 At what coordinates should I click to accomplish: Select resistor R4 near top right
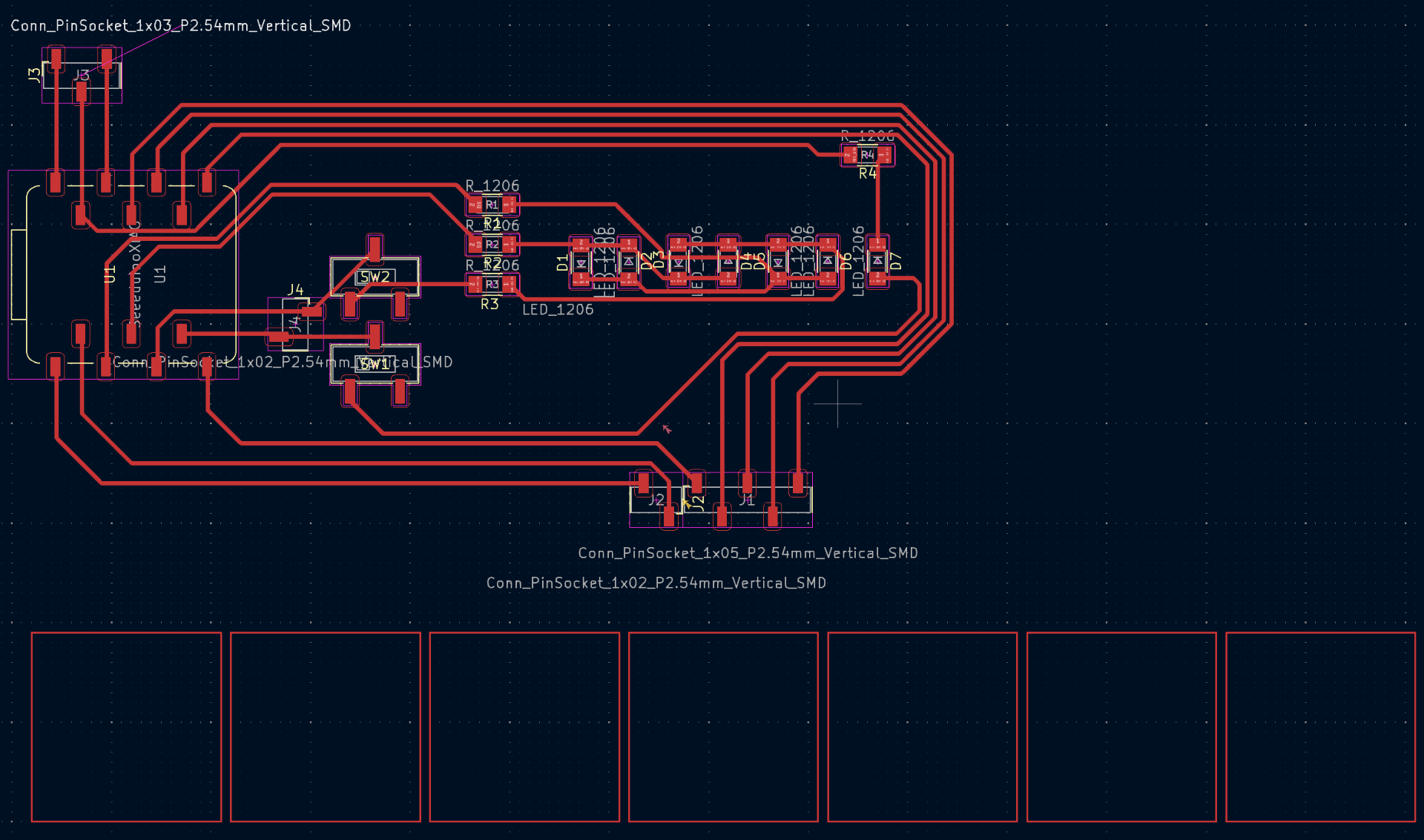click(867, 155)
